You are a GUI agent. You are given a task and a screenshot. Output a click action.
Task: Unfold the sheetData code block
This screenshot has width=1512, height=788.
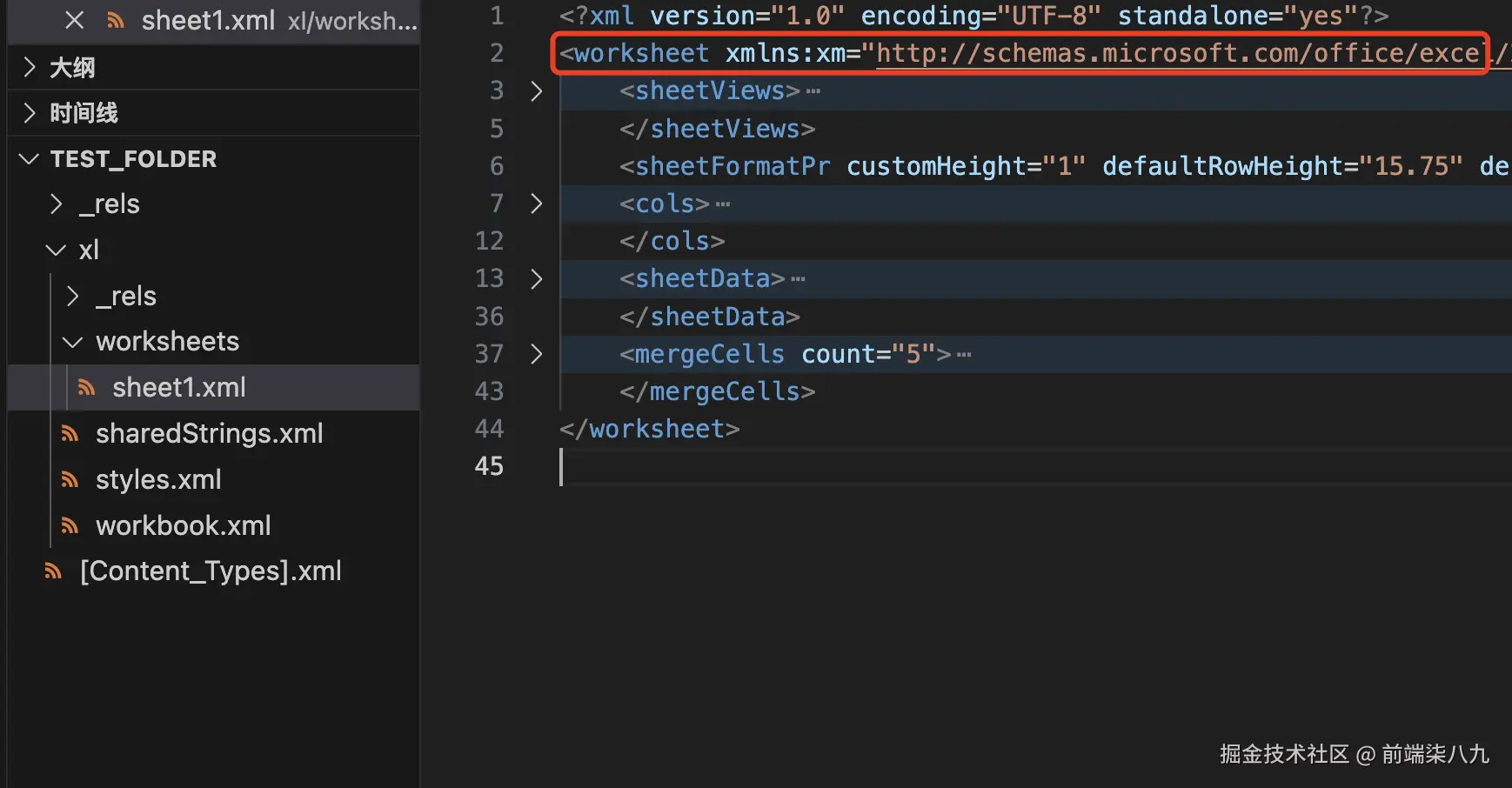pos(536,279)
